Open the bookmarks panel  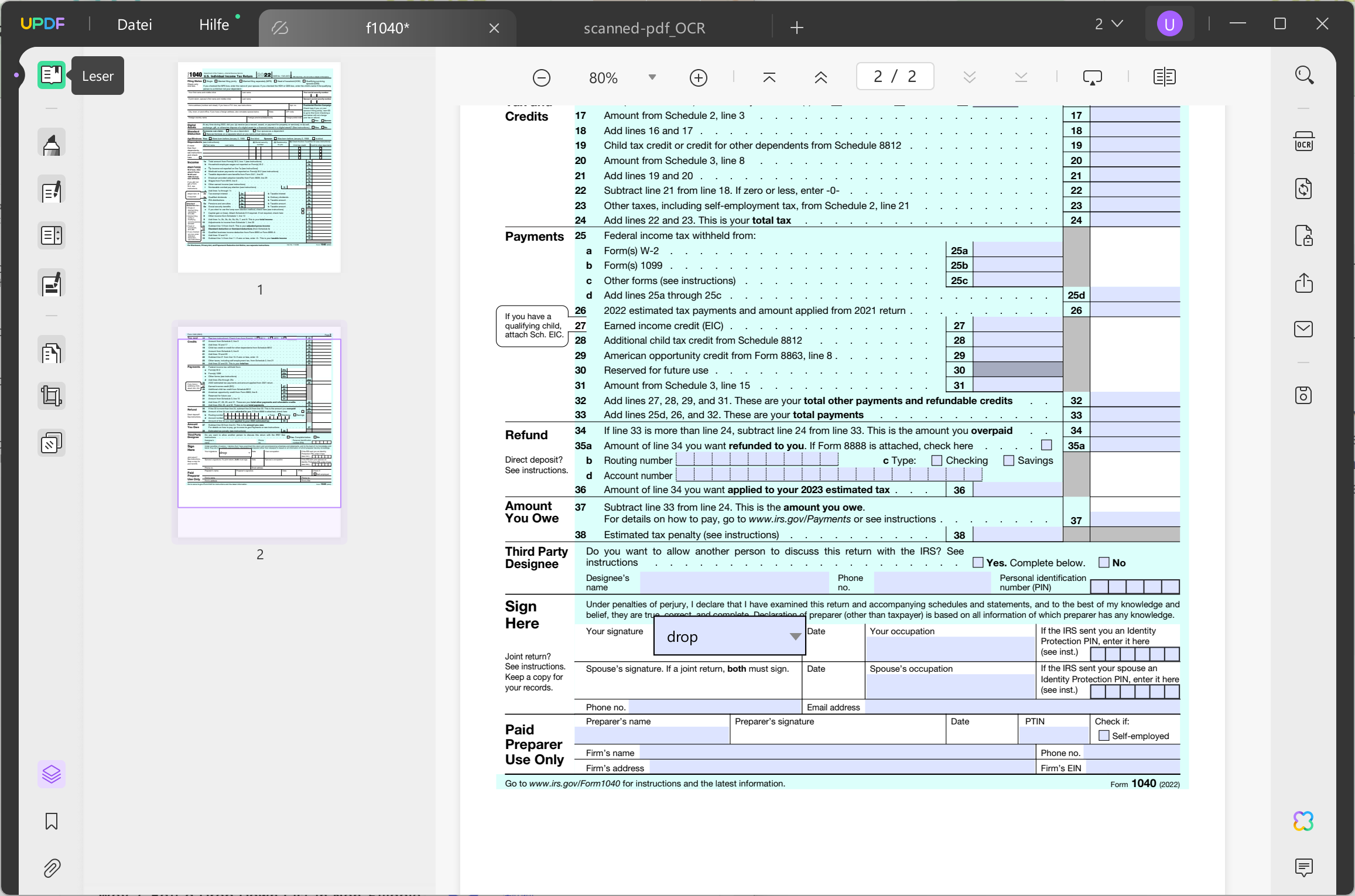click(x=52, y=821)
